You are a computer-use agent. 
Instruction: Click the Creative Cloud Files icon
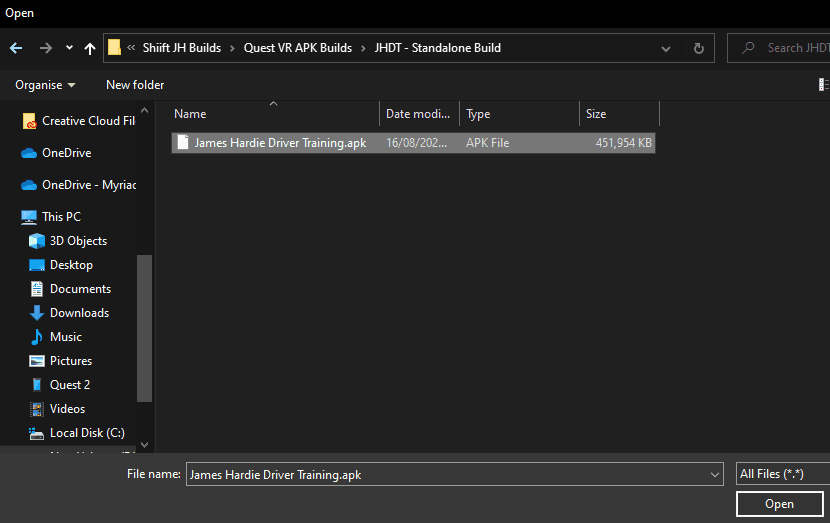[x=29, y=121]
